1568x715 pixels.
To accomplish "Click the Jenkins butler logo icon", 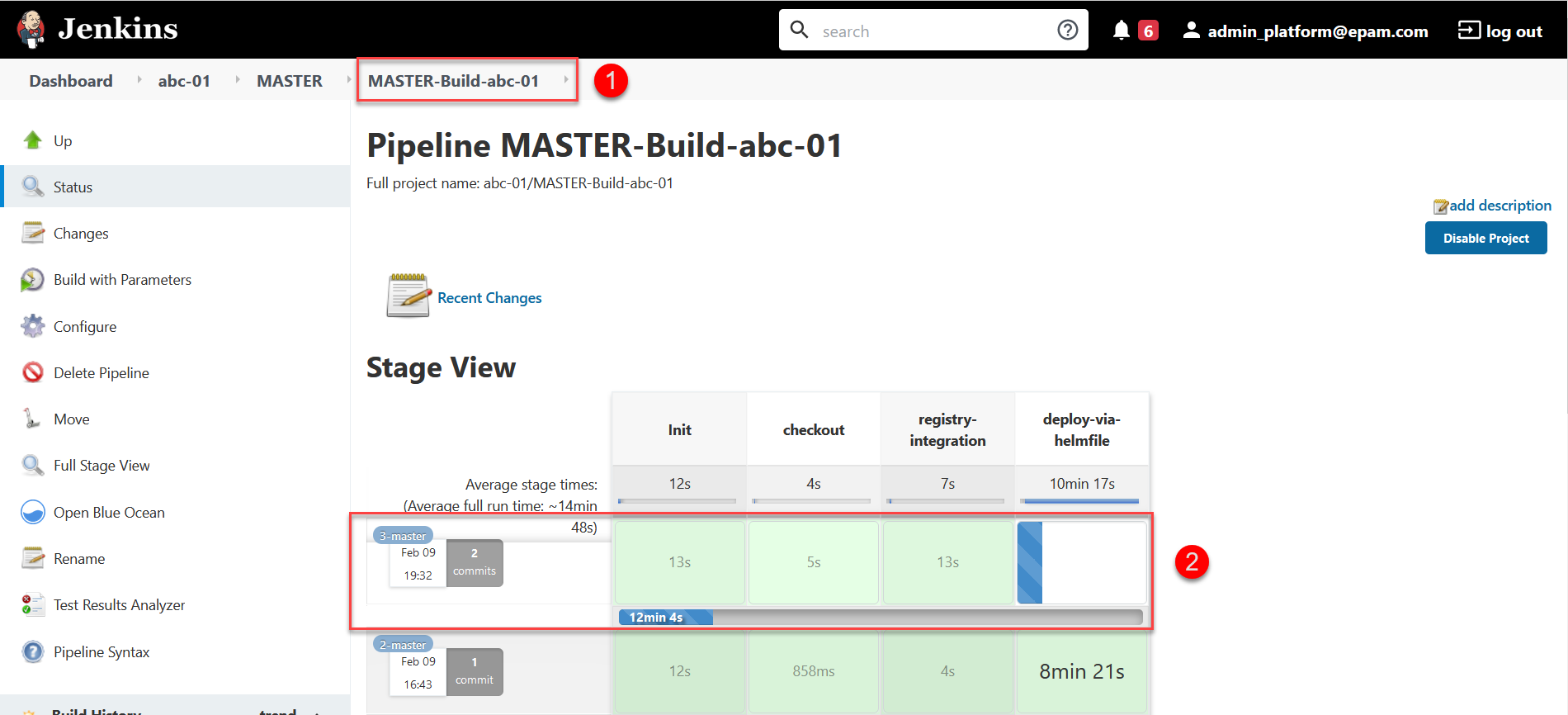I will [x=31, y=30].
